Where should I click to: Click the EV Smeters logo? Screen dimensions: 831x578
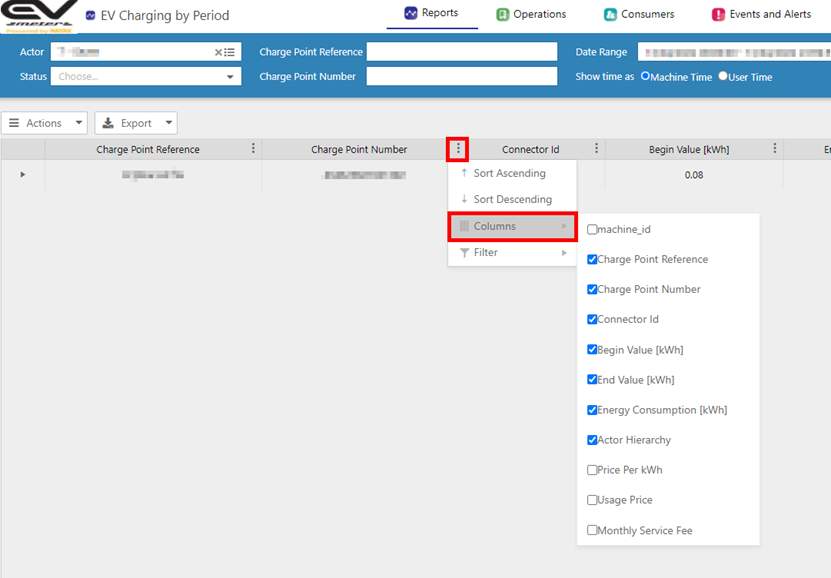click(38, 16)
